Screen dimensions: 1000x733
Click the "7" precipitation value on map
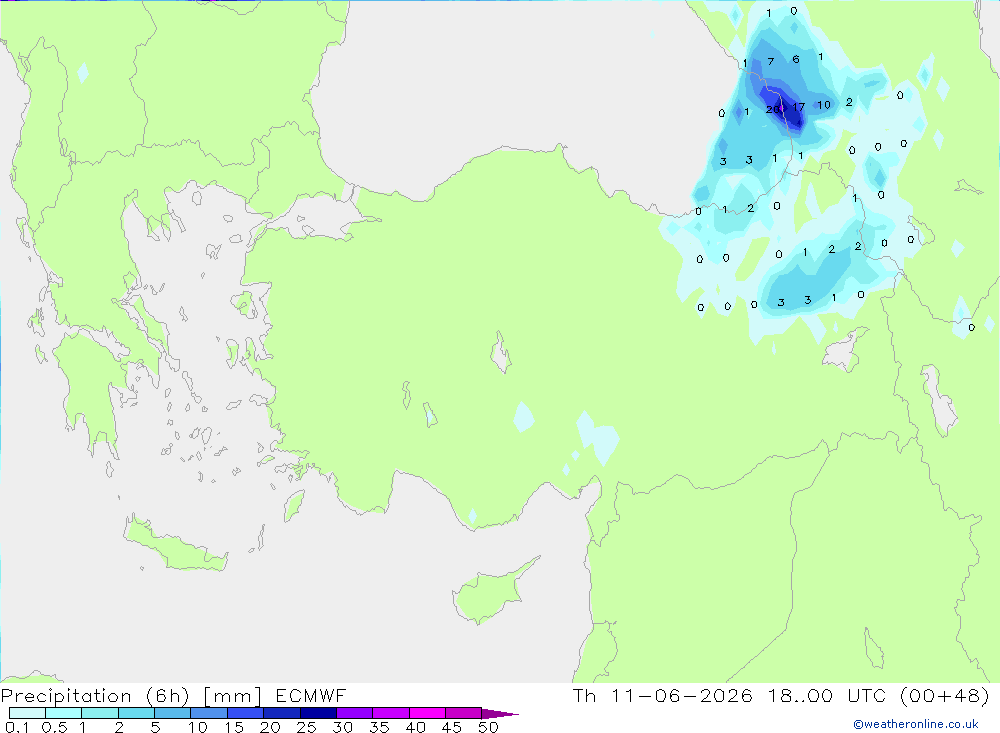tap(771, 61)
